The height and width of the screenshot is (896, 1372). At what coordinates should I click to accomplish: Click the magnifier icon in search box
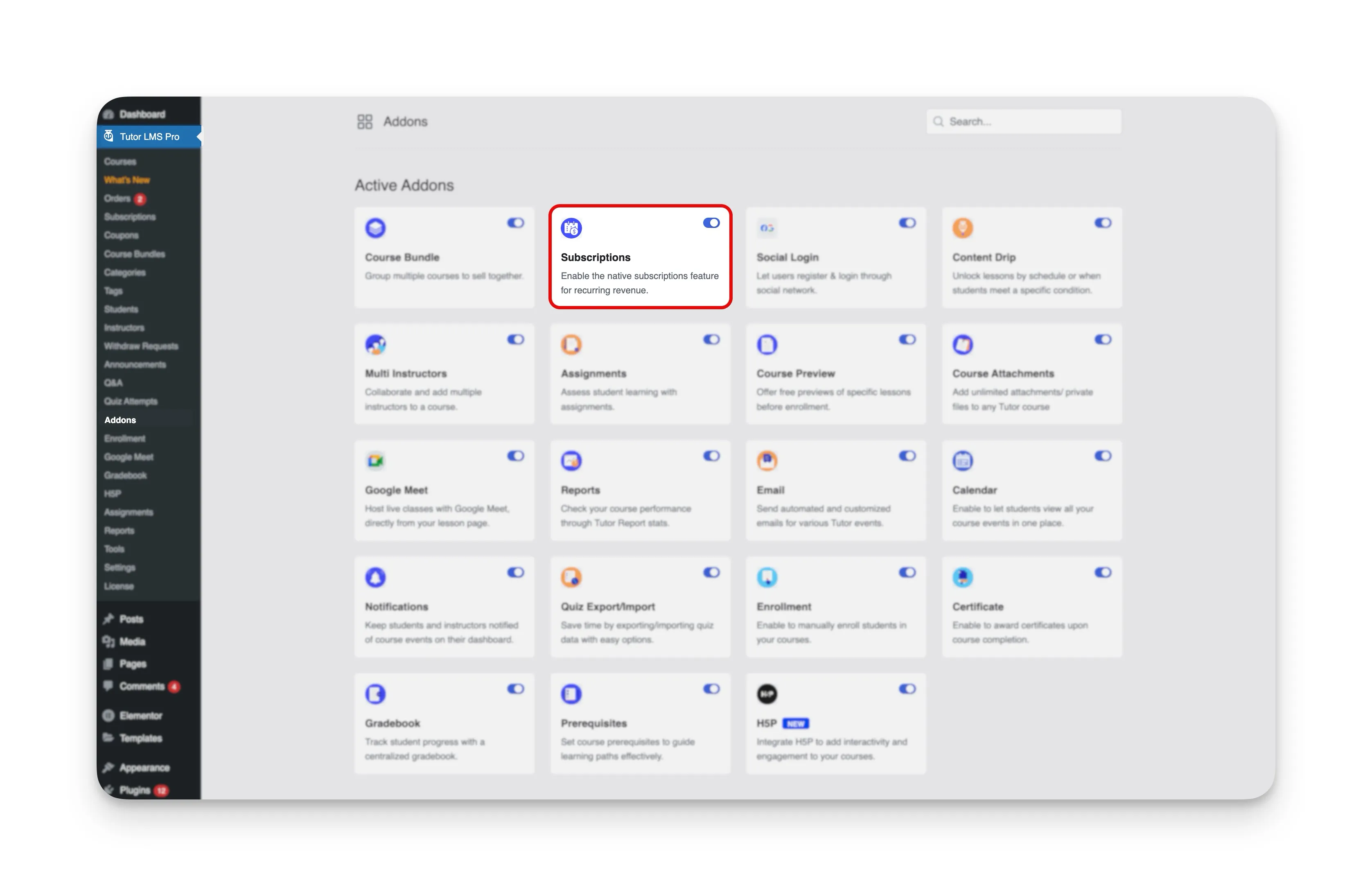click(x=938, y=122)
